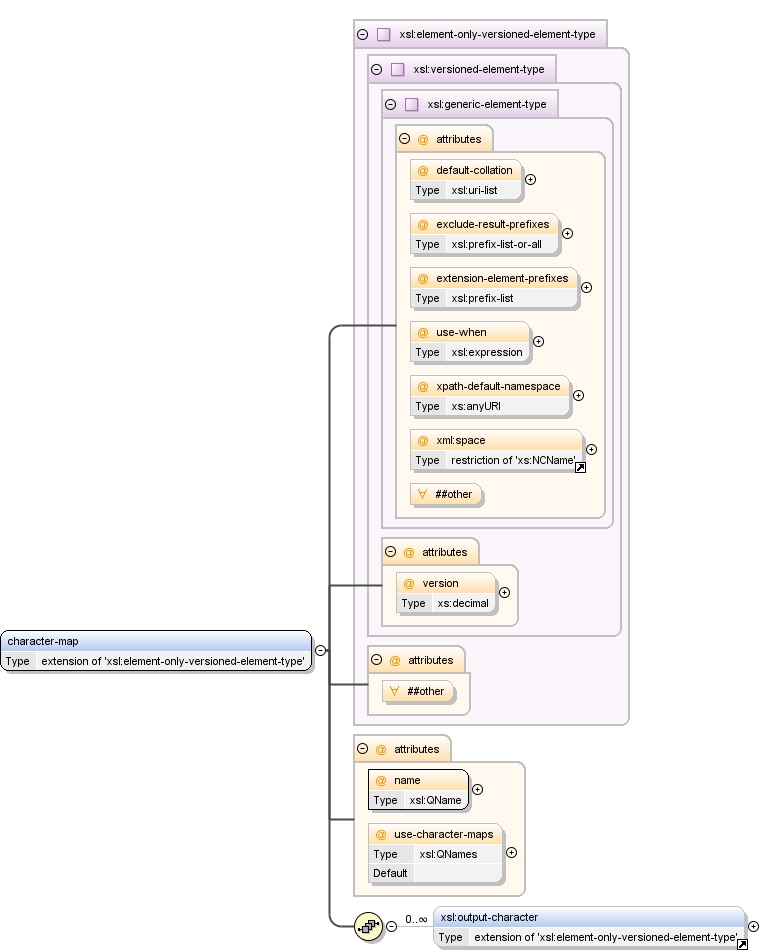The image size is (766, 952).
Task: Expand the use-when attribute details
Action: (538, 342)
